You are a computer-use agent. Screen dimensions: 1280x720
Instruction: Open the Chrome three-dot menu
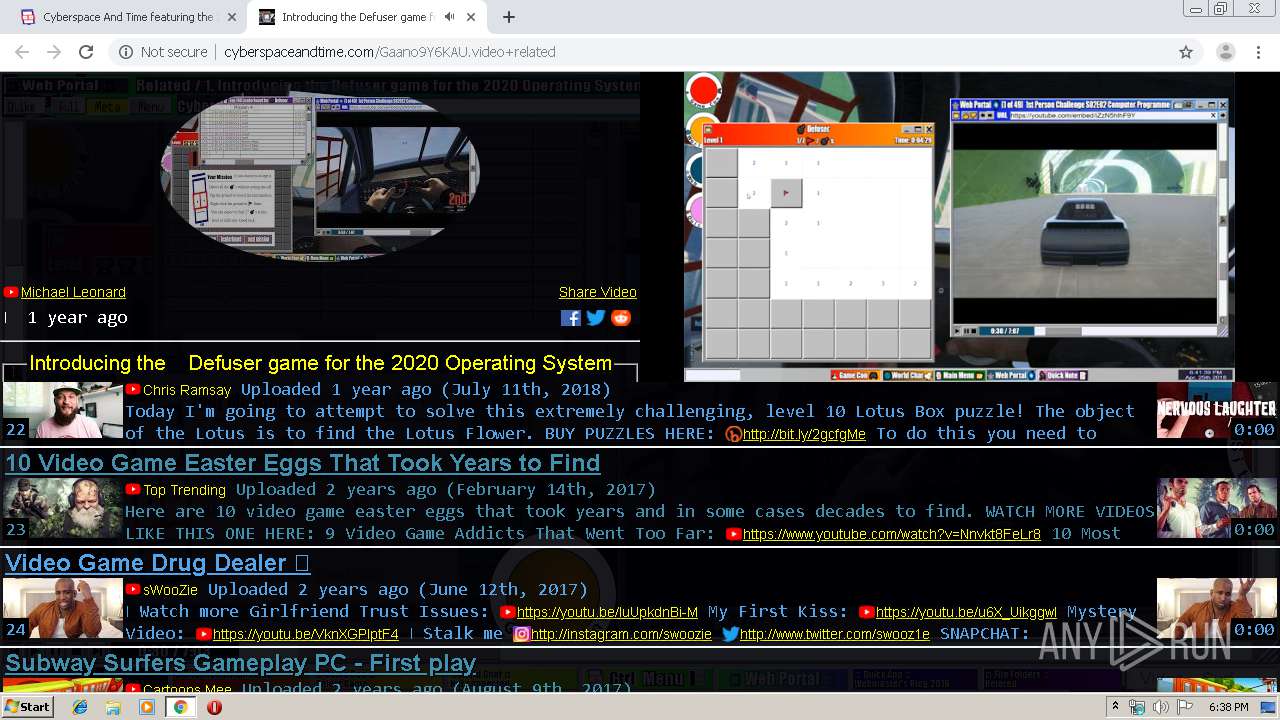click(1258, 52)
